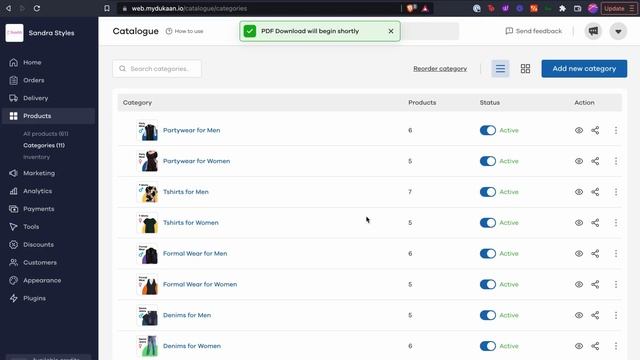Switch to grid view layout
640x360 pixels.
[x=525, y=69]
